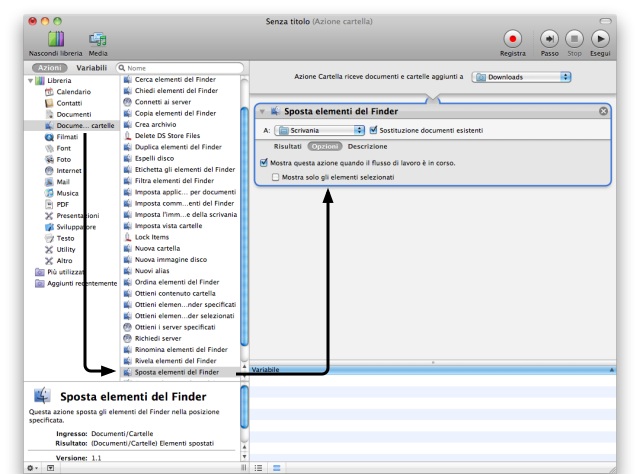Open the Media browser icon
The image size is (640, 474).
(x=98, y=40)
